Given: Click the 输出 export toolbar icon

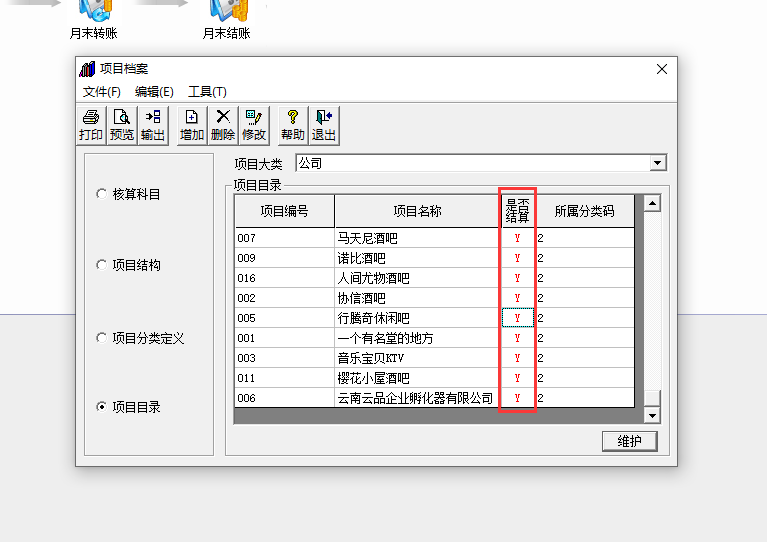Looking at the screenshot, I should pos(153,125).
